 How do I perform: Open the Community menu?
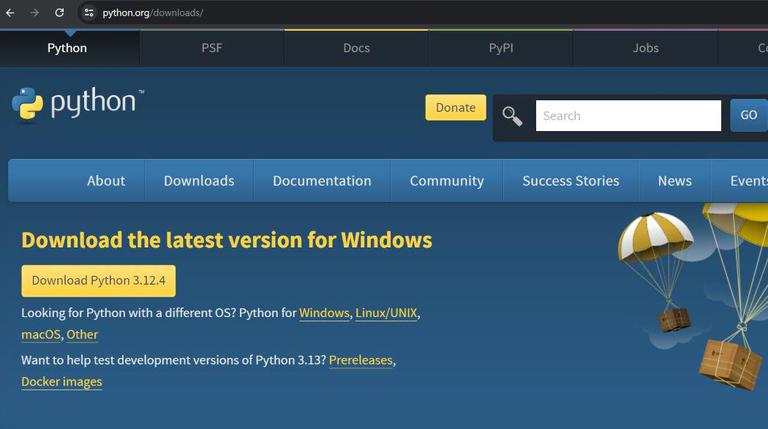click(447, 181)
